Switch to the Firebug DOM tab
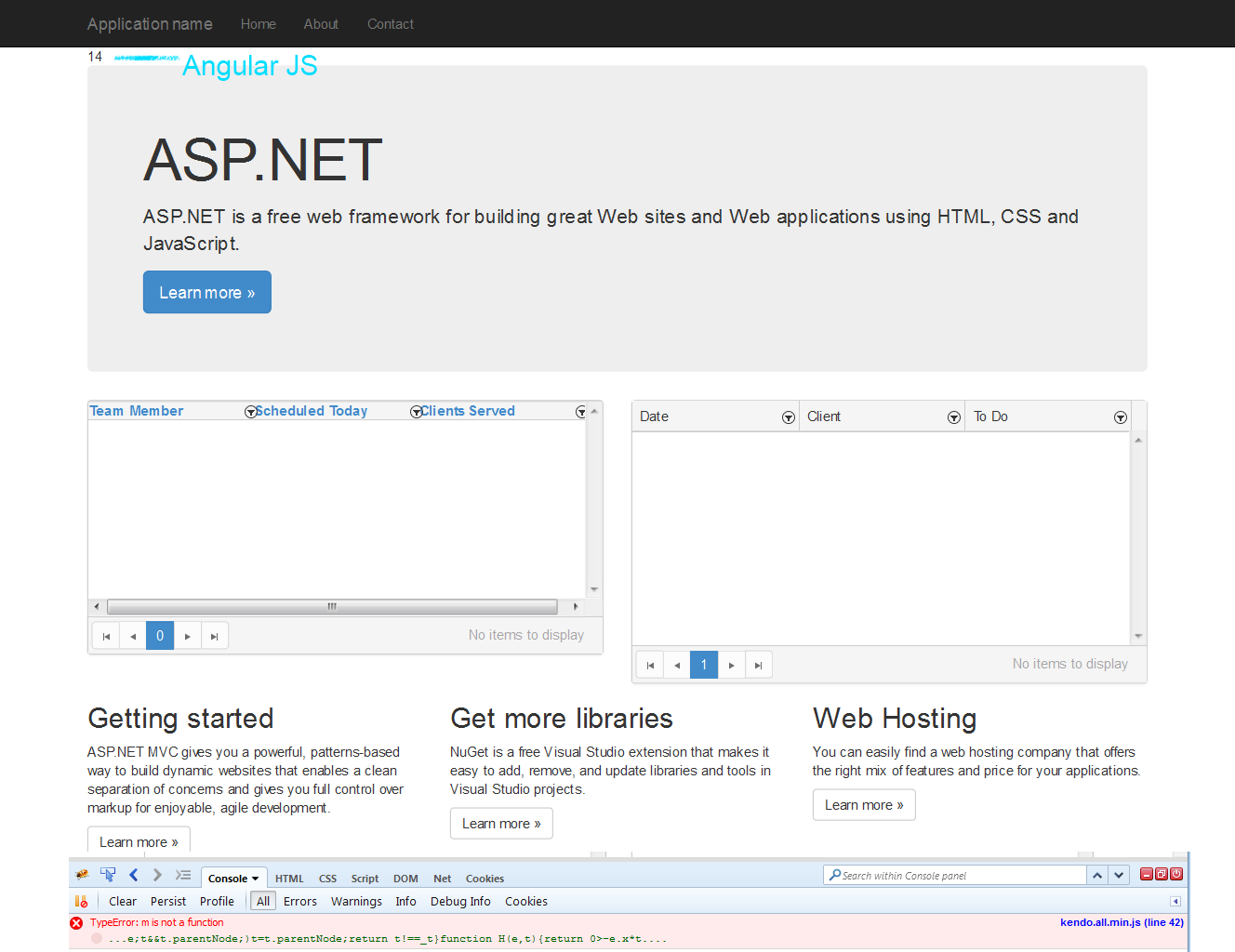Image resolution: width=1235 pixels, height=952 pixels. 405,879
